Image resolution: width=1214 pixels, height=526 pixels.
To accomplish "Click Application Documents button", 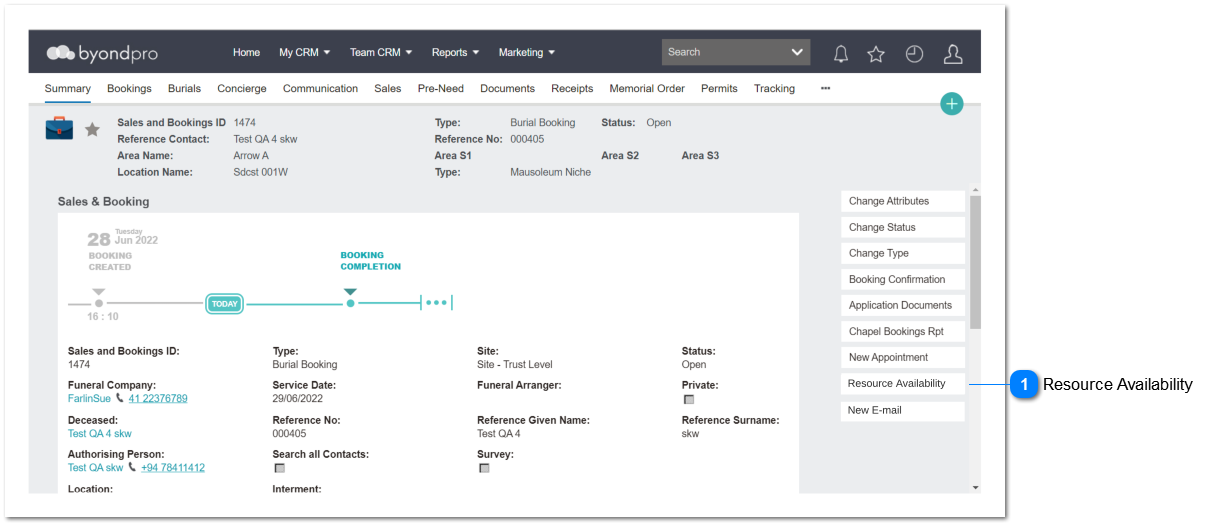I will 903,305.
